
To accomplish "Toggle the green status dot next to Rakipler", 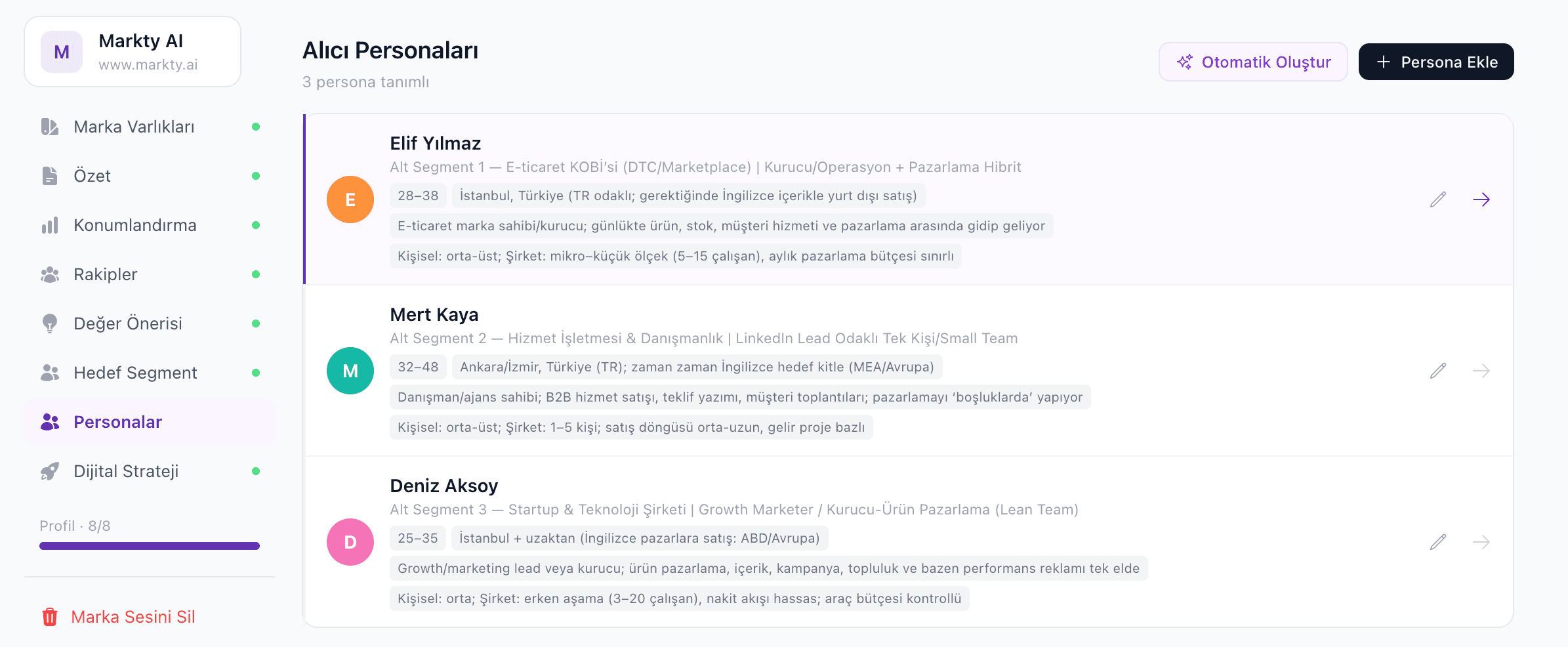I will [256, 274].
